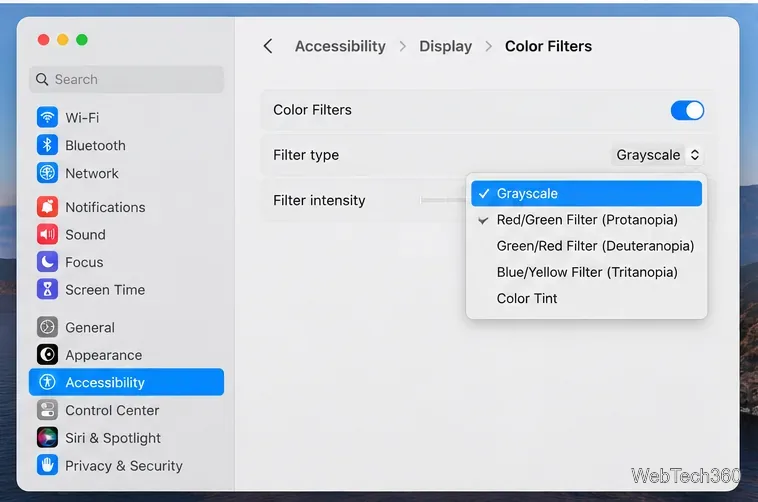Click the Filter type label

pos(306,155)
